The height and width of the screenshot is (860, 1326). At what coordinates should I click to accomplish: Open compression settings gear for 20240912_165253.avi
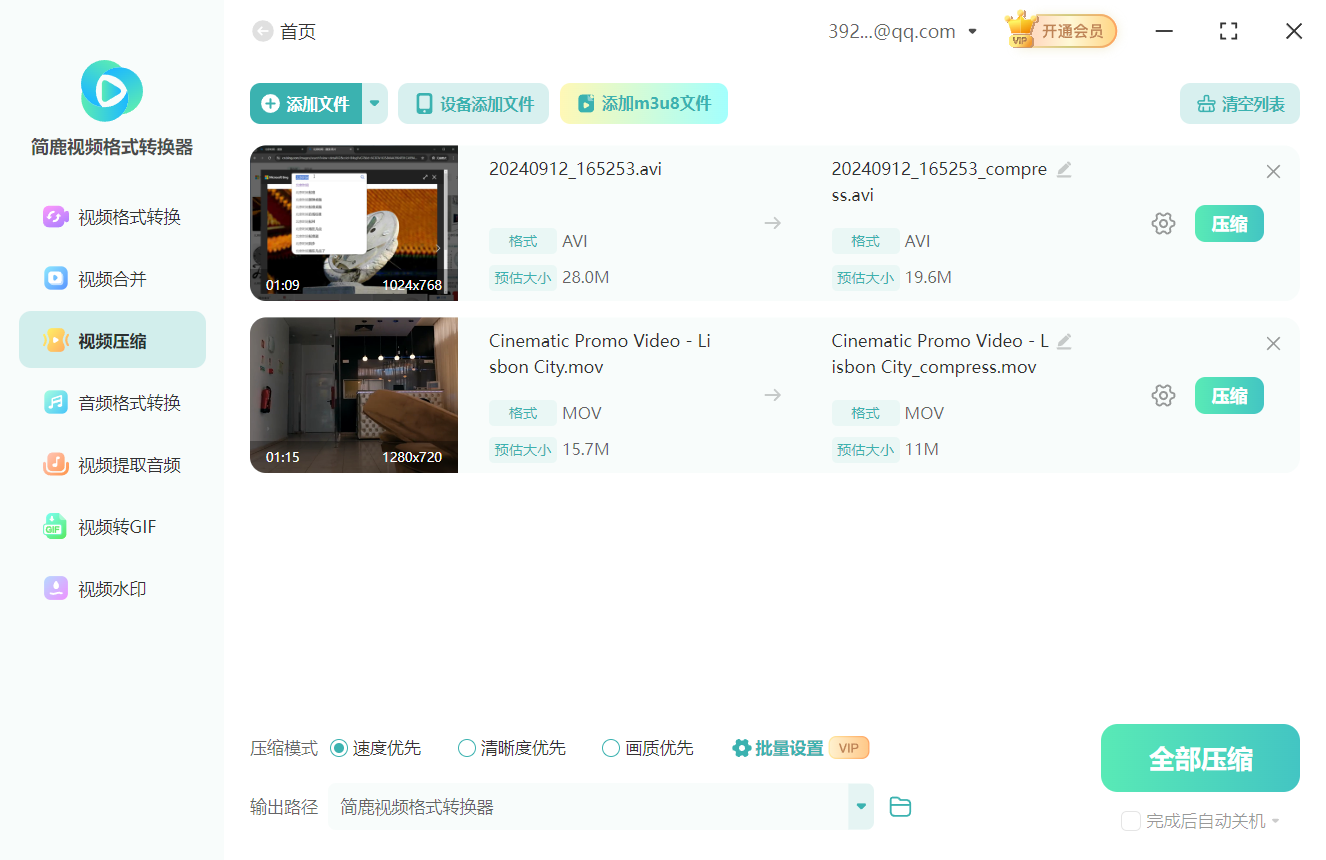coord(1163,223)
